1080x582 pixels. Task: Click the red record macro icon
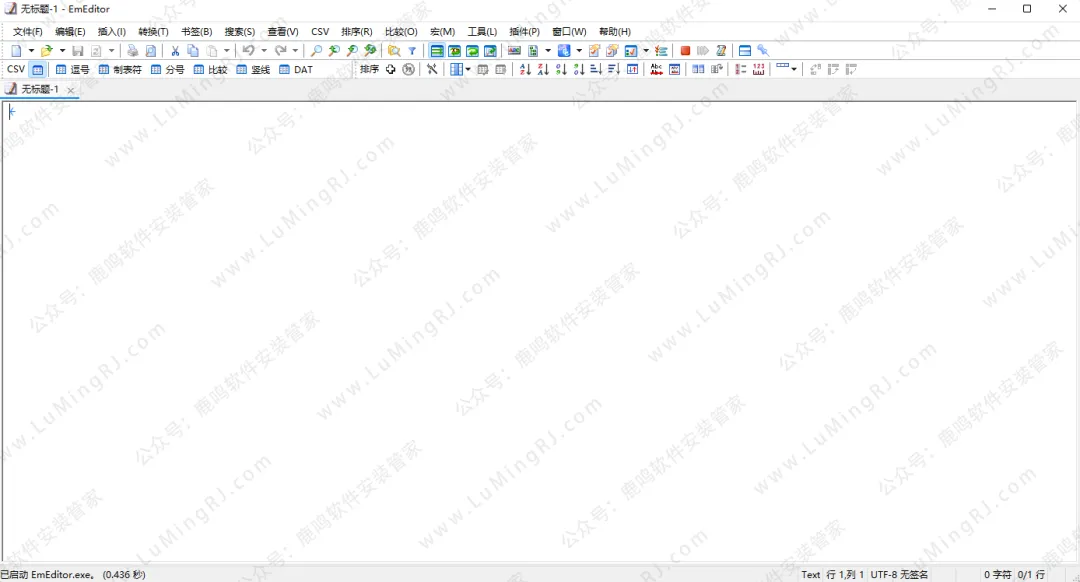point(685,51)
